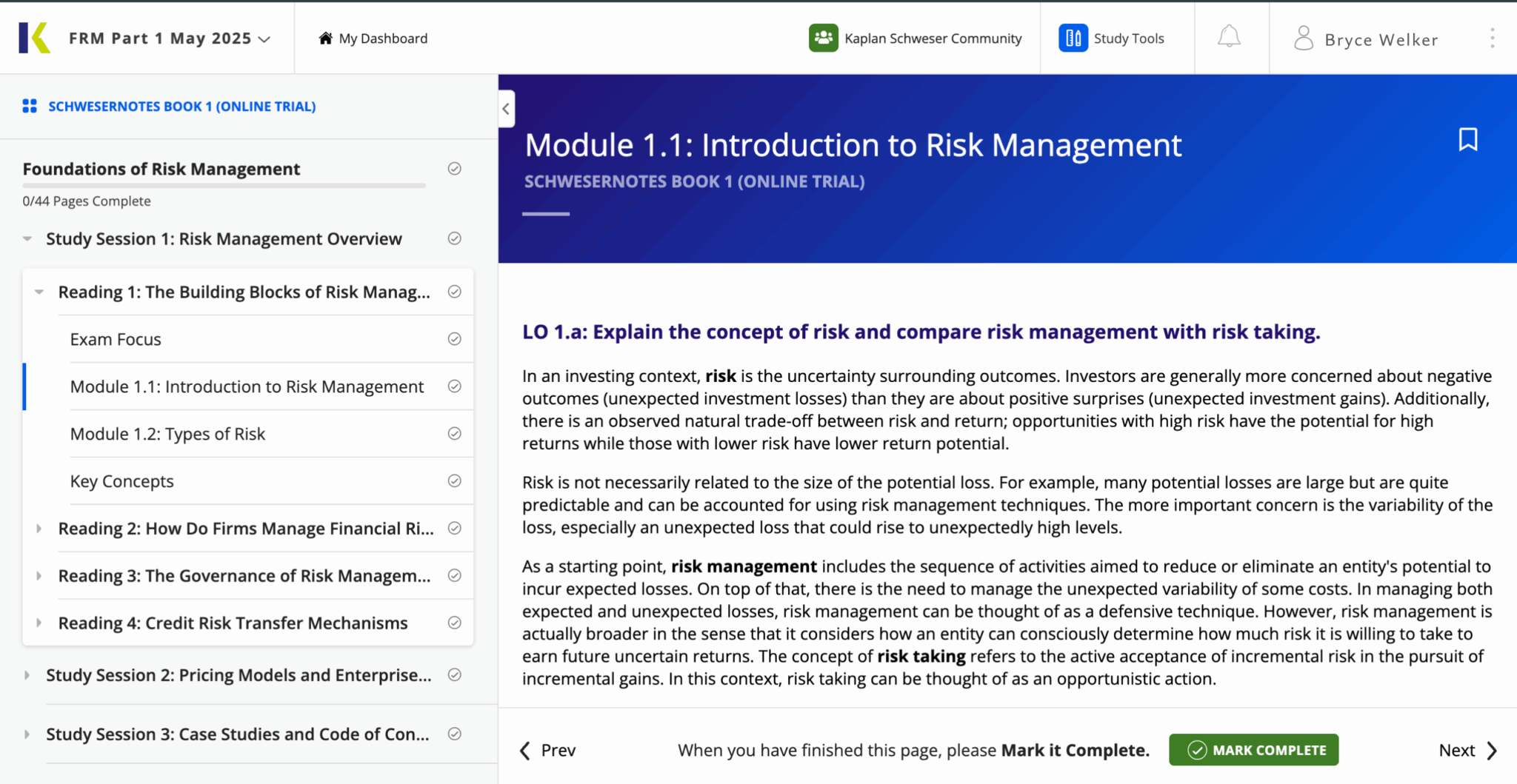Go to the Next page

coord(1467,750)
